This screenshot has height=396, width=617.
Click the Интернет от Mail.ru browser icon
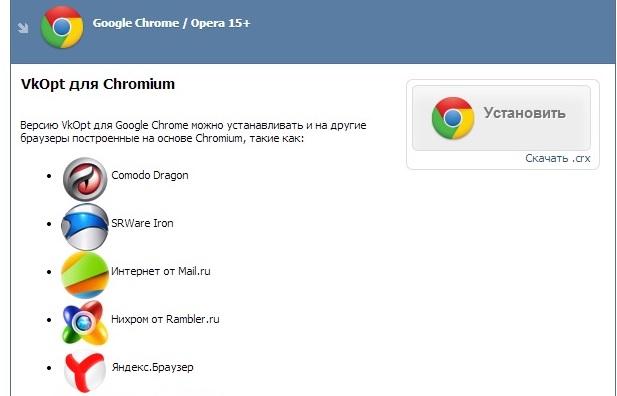pos(85,275)
